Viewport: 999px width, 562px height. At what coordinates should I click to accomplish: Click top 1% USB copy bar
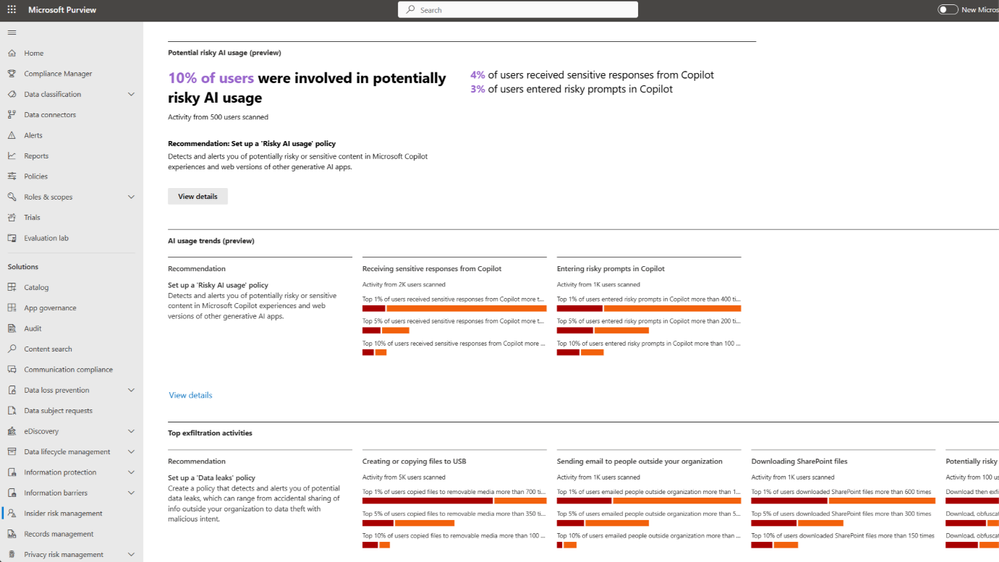[x=454, y=501]
